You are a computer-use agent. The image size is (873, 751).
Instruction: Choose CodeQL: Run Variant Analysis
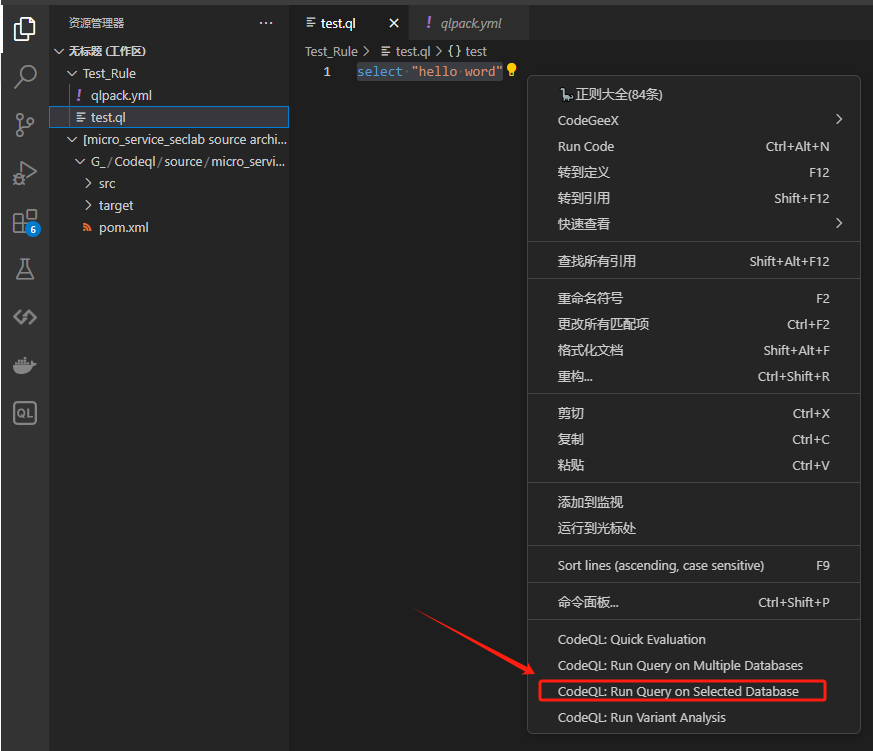(x=694, y=717)
